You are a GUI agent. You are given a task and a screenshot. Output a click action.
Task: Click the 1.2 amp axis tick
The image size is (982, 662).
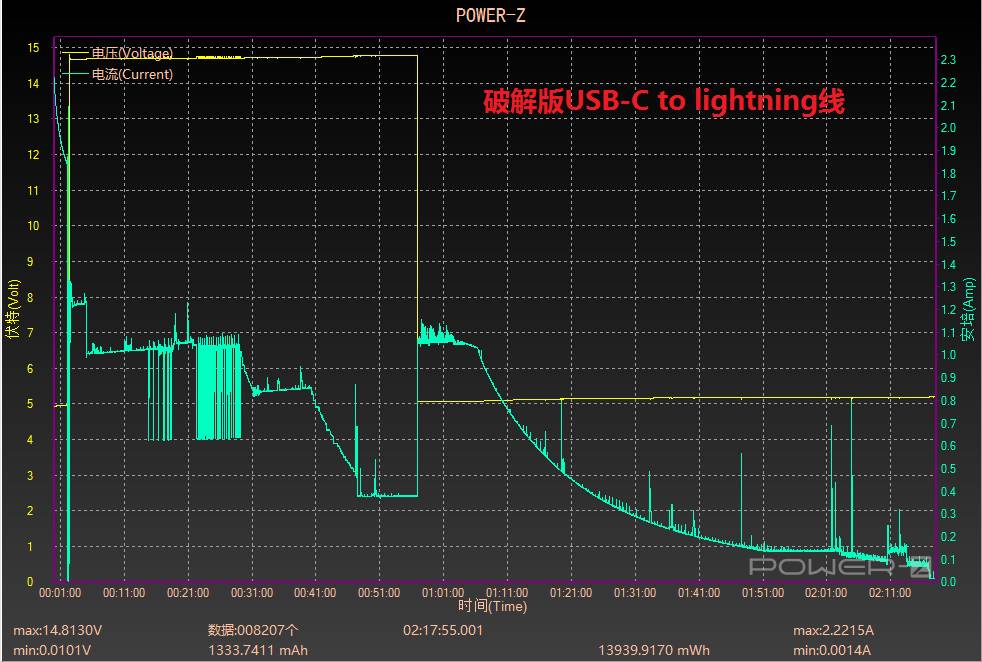coord(948,309)
